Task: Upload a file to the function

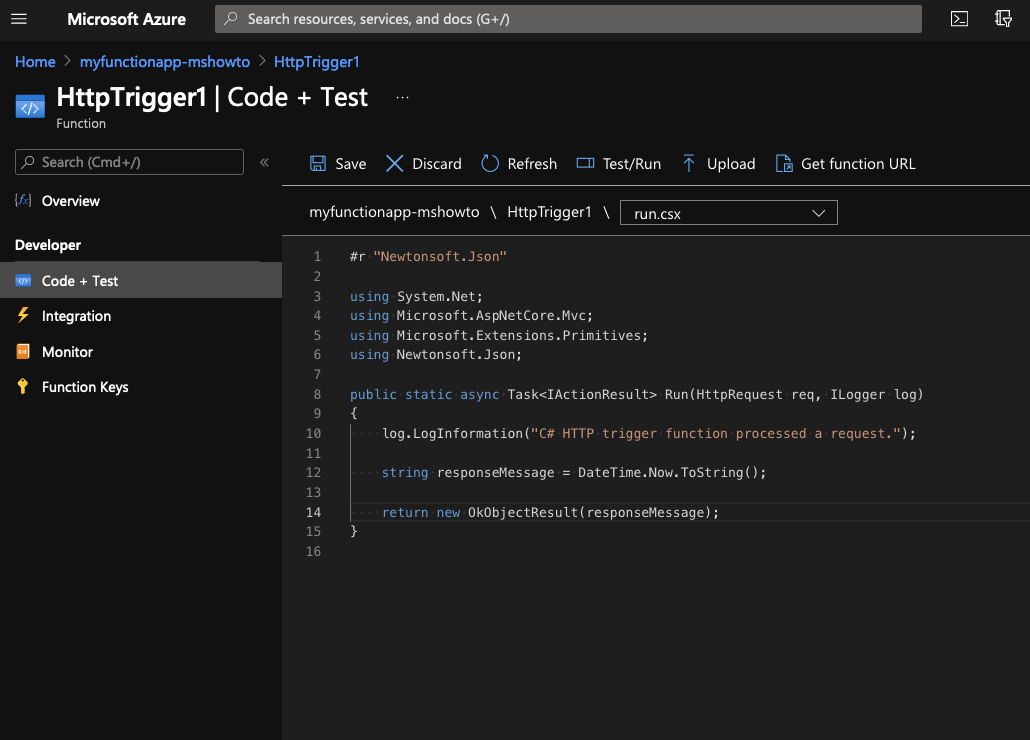Action: click(x=719, y=163)
